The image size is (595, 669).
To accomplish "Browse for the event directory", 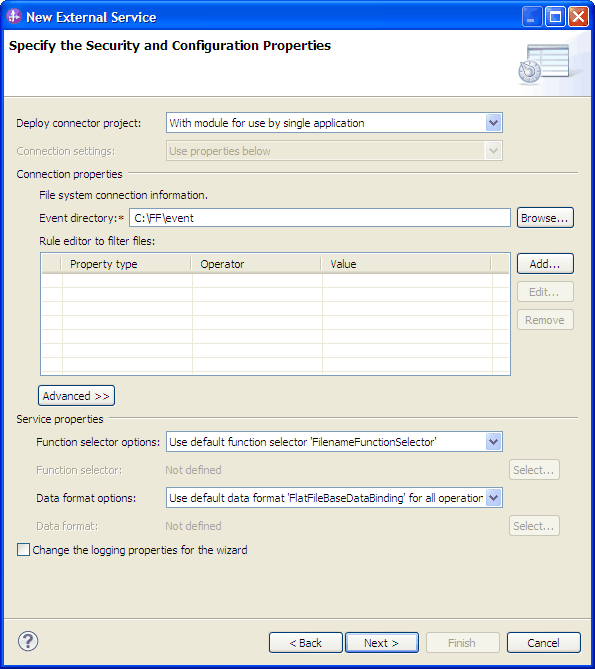I will click(545, 218).
